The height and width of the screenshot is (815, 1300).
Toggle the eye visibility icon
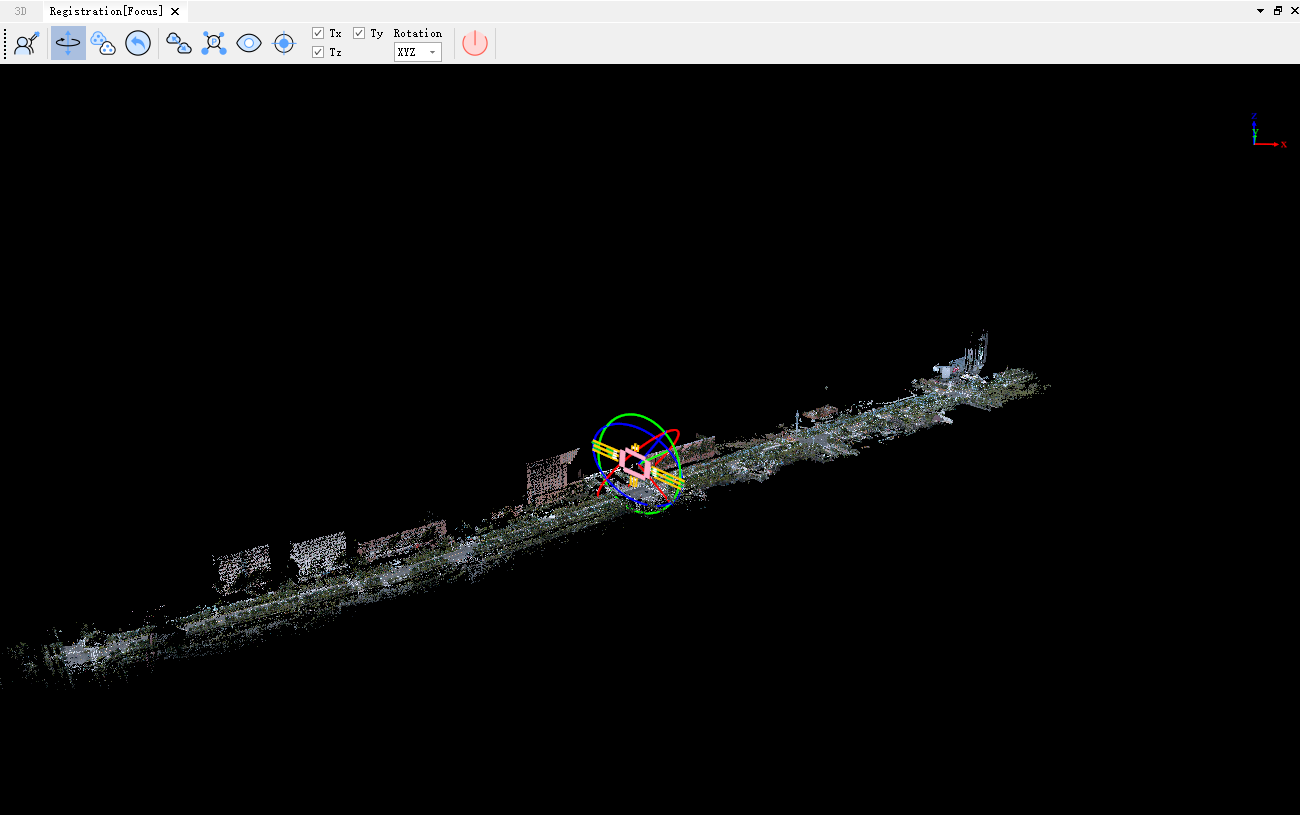249,43
